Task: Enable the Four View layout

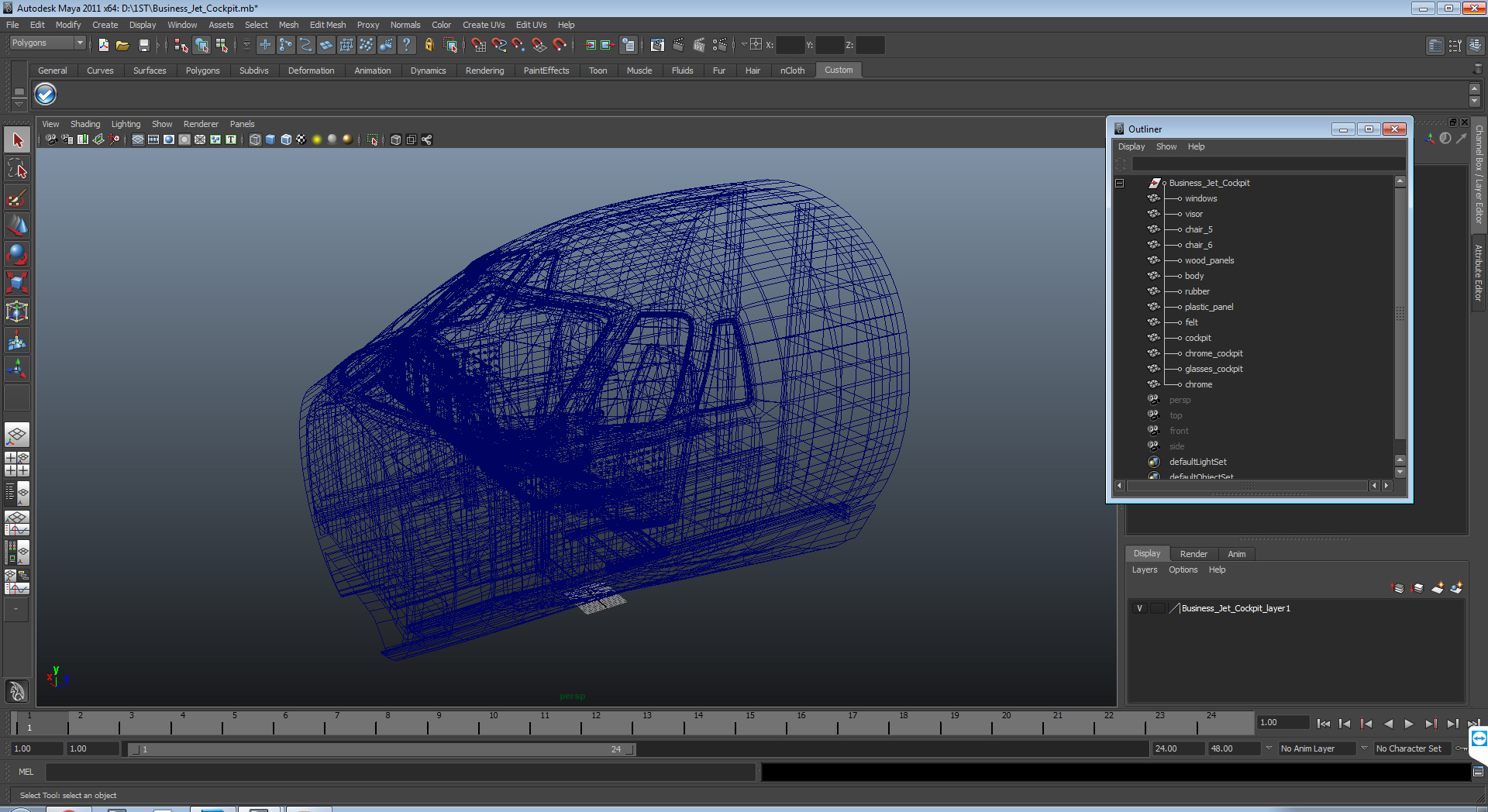Action: click(x=17, y=463)
